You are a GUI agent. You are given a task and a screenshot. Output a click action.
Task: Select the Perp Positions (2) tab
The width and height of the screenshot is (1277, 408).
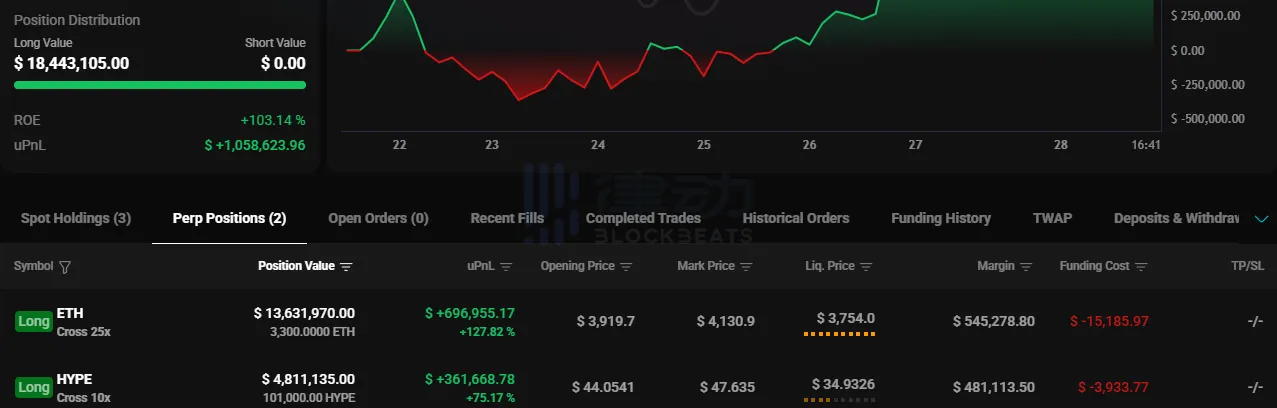(x=229, y=218)
